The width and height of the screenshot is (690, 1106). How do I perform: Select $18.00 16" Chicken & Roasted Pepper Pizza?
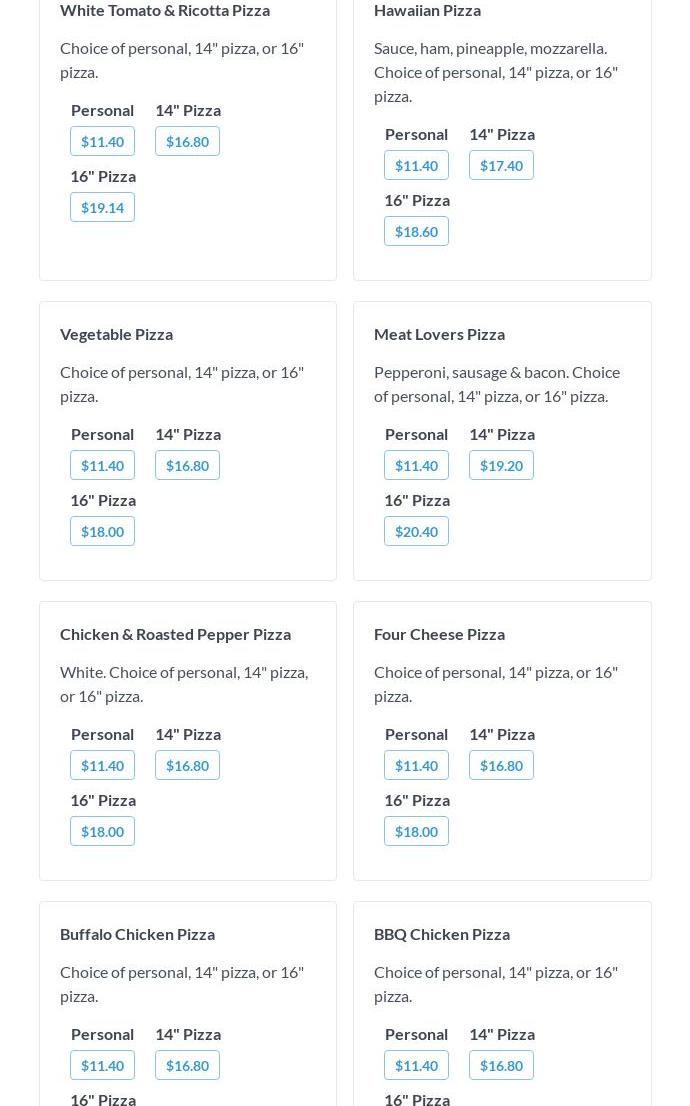tap(102, 831)
